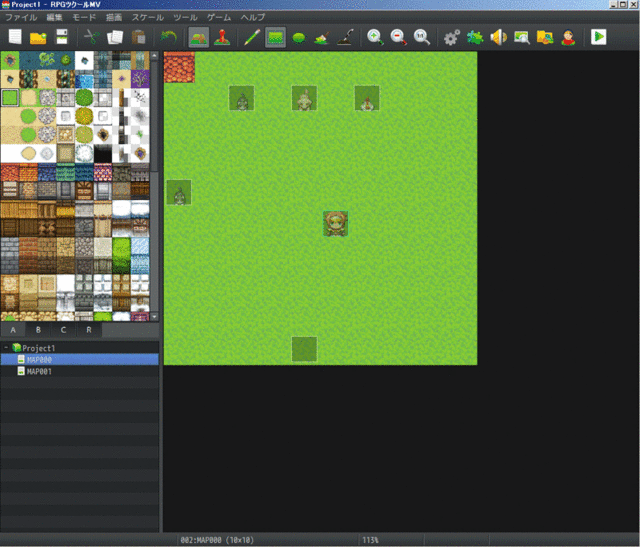The height and width of the screenshot is (547, 640).
Task: Open the 描画 menu
Action: (x=114, y=18)
